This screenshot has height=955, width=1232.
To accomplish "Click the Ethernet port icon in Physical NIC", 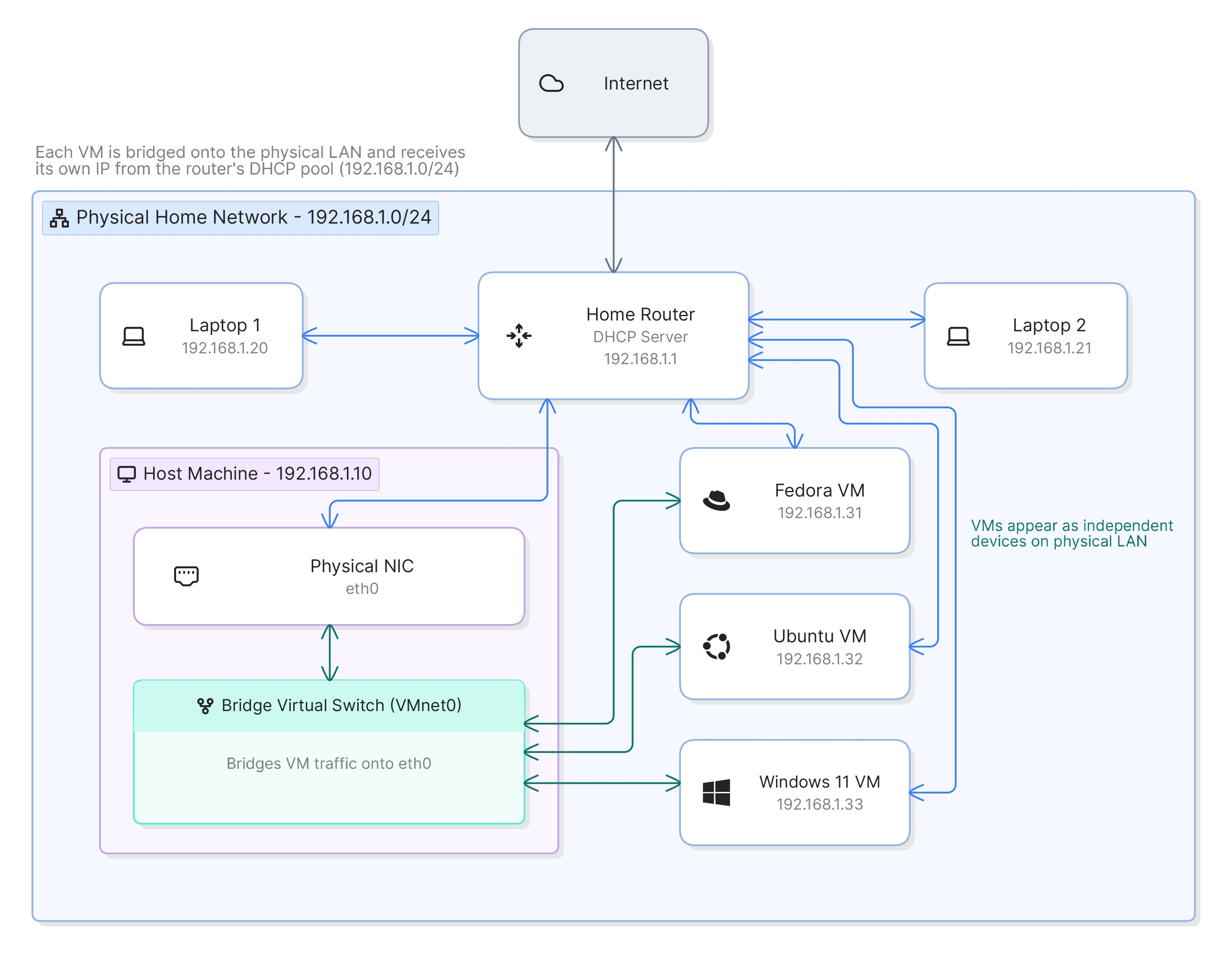I will pos(186,576).
